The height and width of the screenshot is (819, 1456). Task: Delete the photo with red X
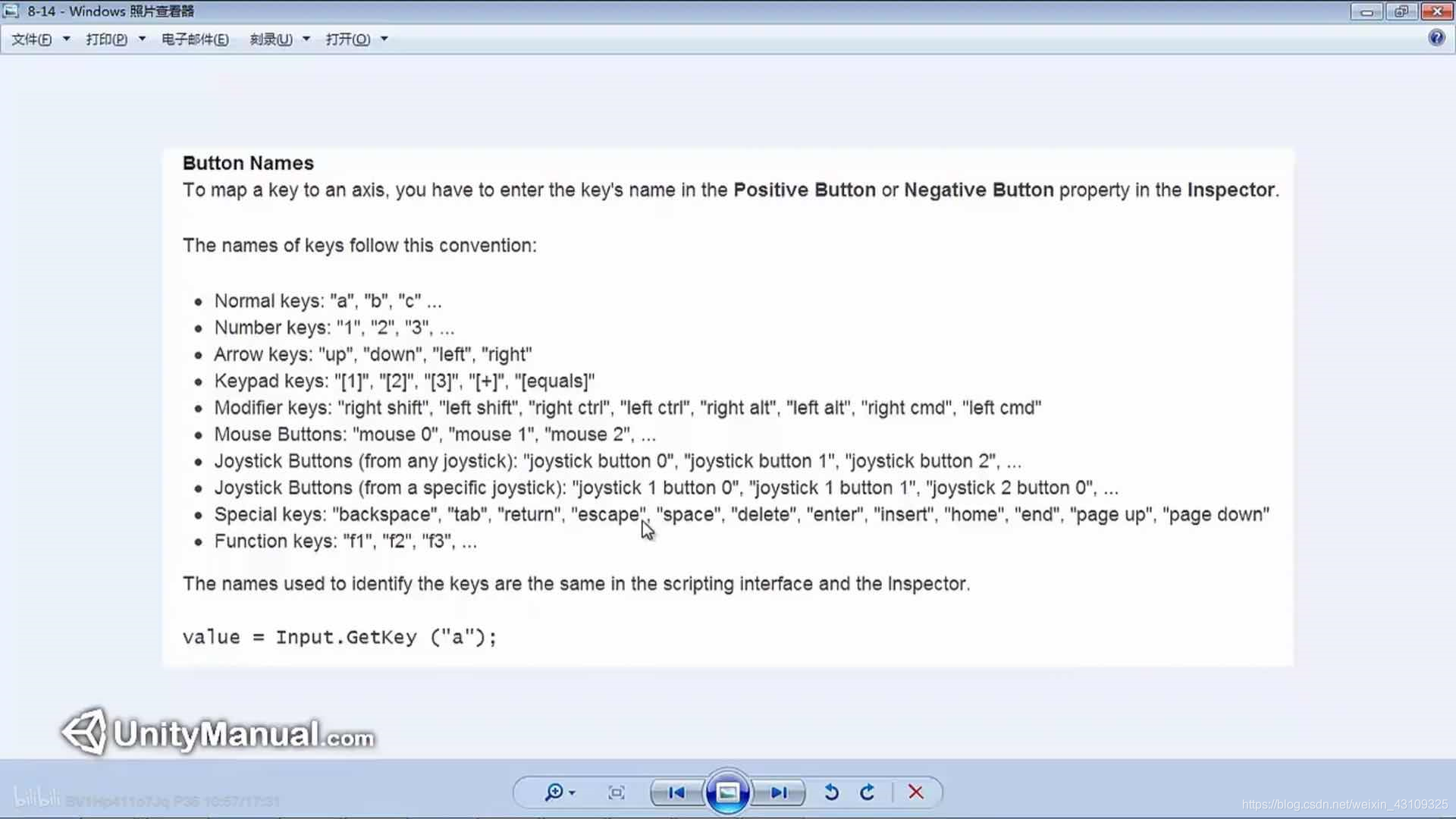[916, 792]
